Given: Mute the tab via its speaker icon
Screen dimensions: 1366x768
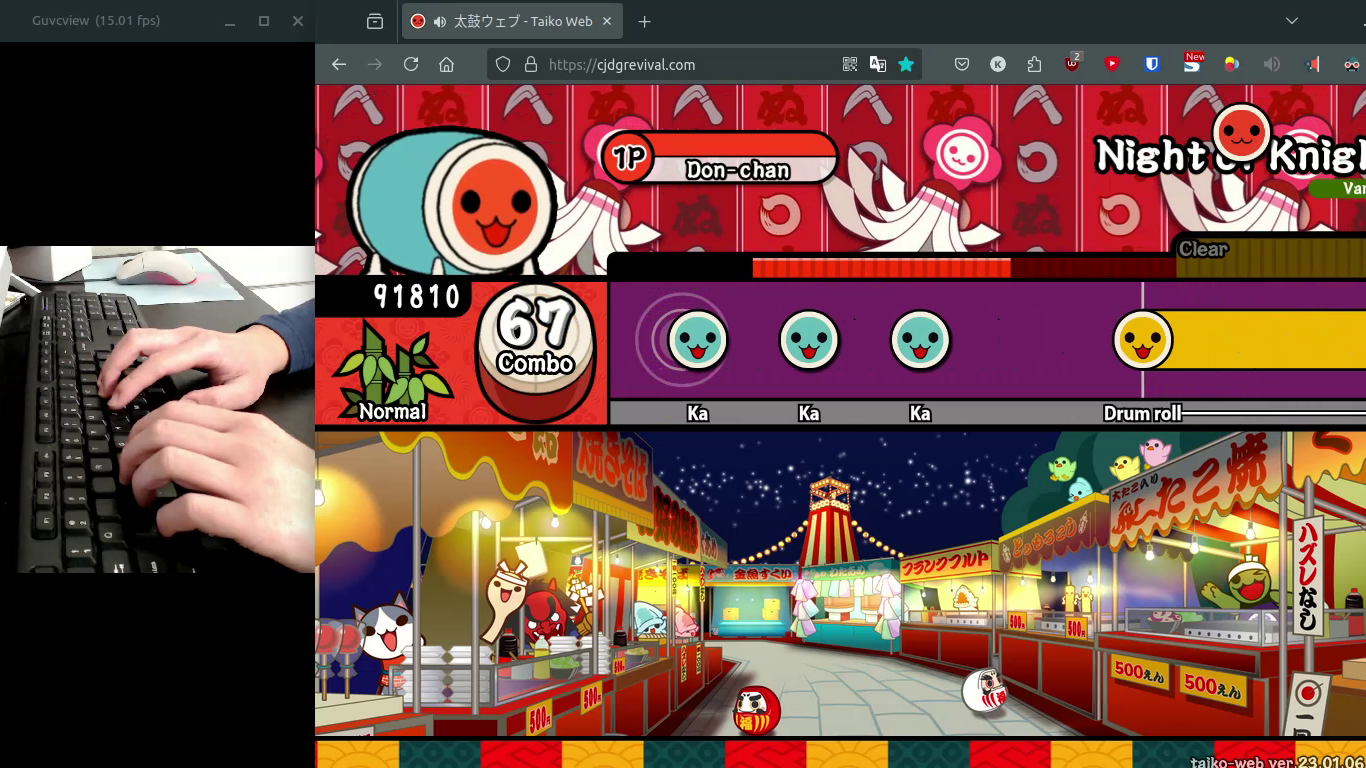Looking at the screenshot, I should click(x=439, y=21).
